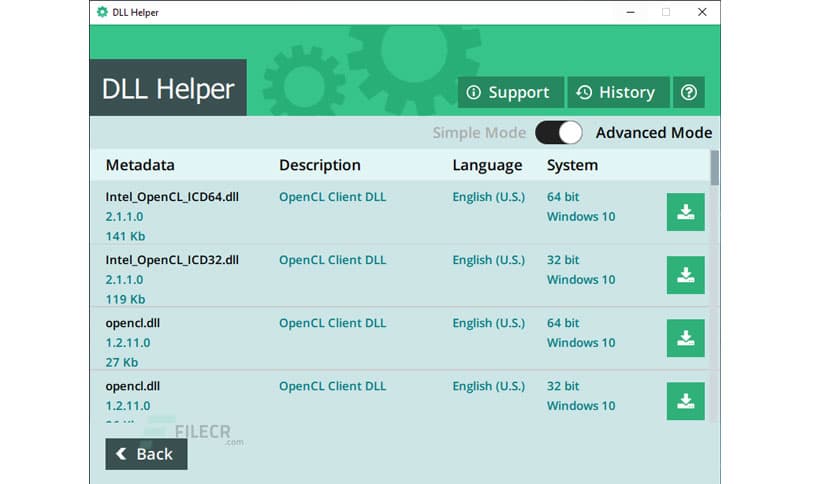Click version 2.1.1.0 of Intel_OpenCL_ICD64.dll
836x484 pixels.
(124, 216)
